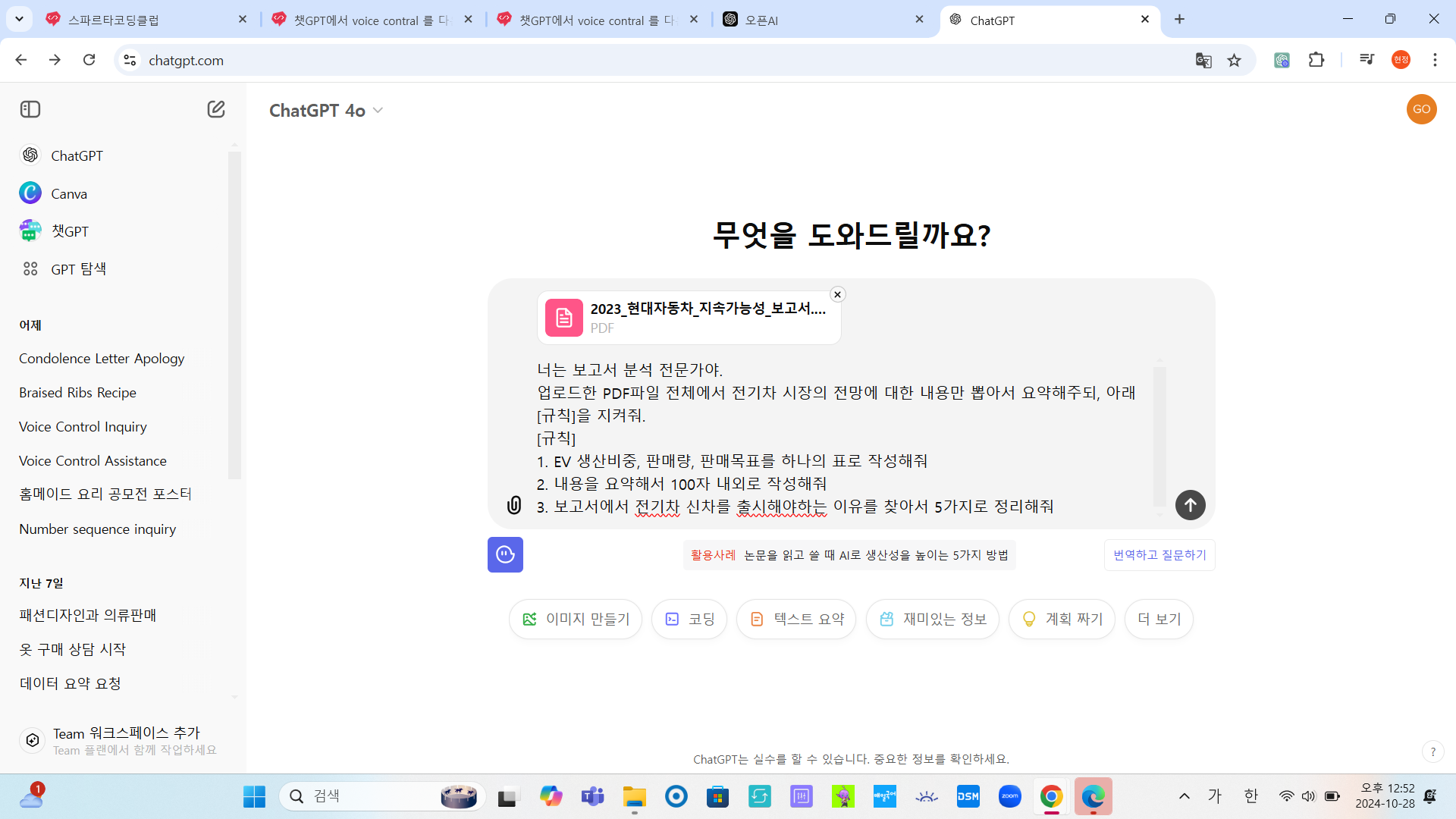
Task: Select 코딩 suggestion chip
Action: (689, 620)
